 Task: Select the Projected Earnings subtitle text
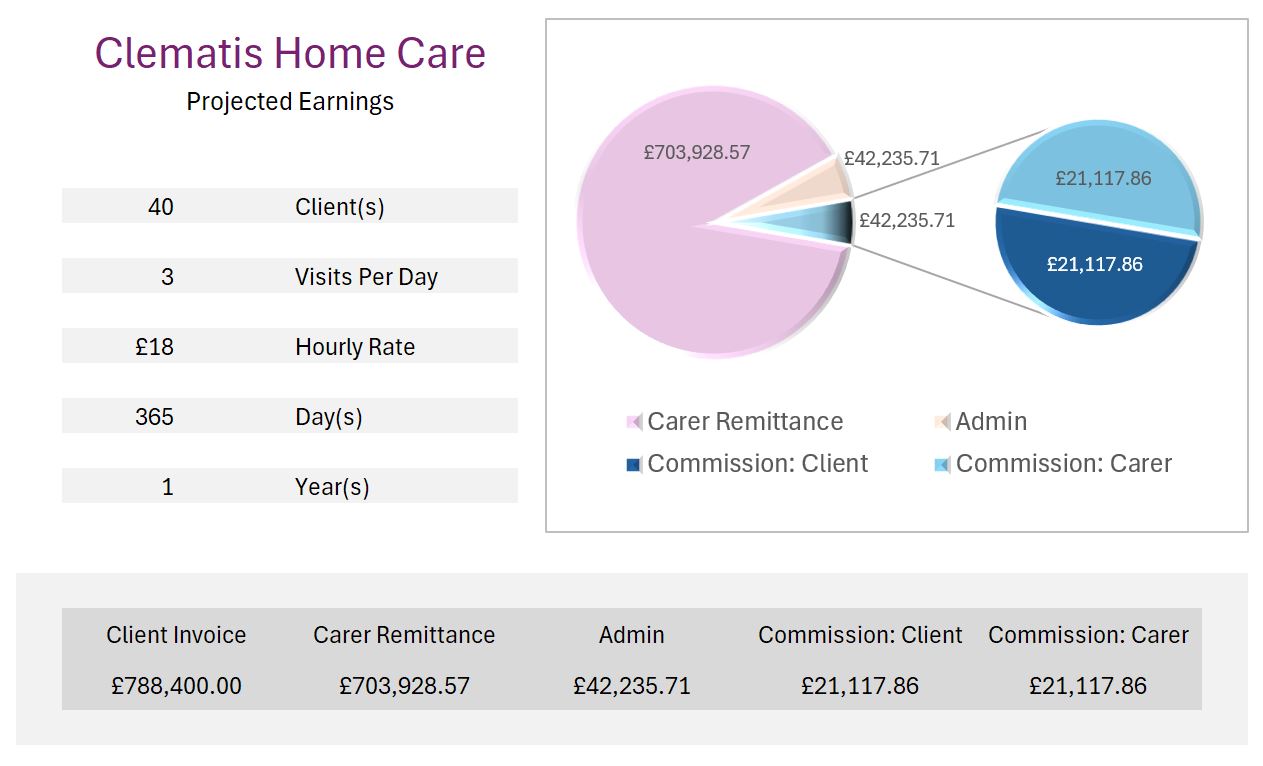(x=290, y=102)
